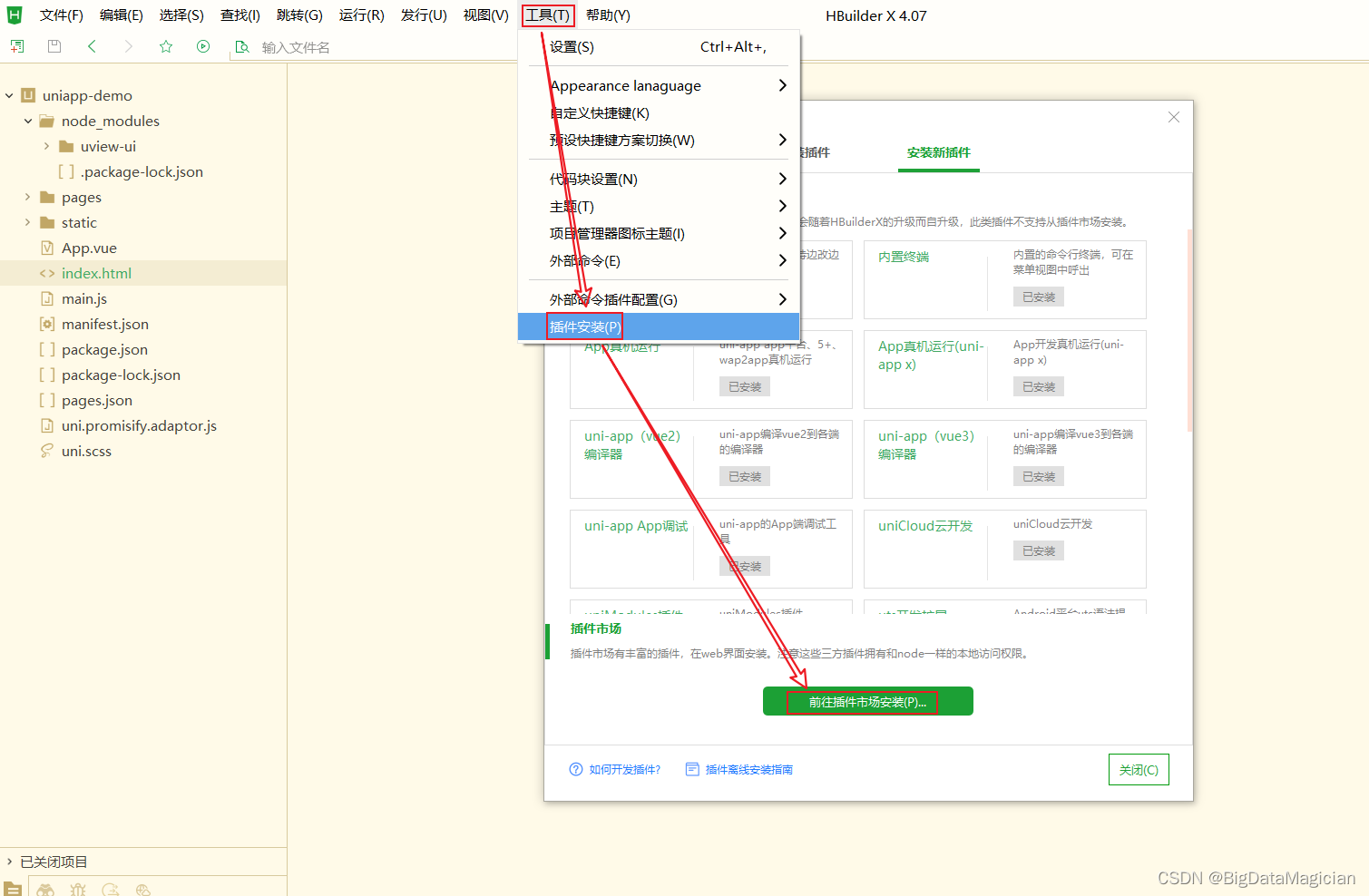This screenshot has width=1369, height=896.
Task: Click the binoculars search icon at bottom
Action: pyautogui.click(x=45, y=890)
